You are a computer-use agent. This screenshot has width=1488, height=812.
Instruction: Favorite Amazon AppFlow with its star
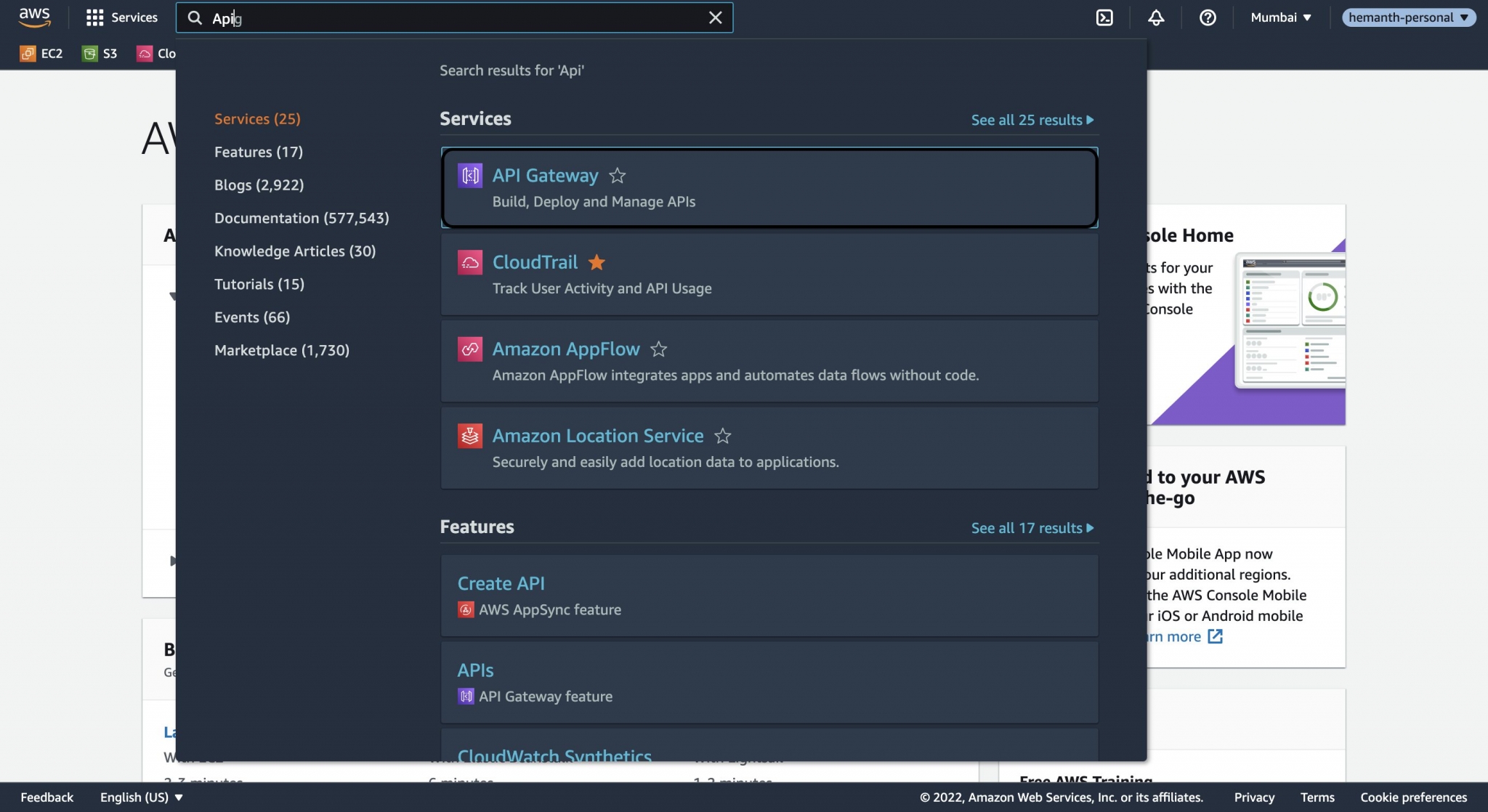(659, 349)
